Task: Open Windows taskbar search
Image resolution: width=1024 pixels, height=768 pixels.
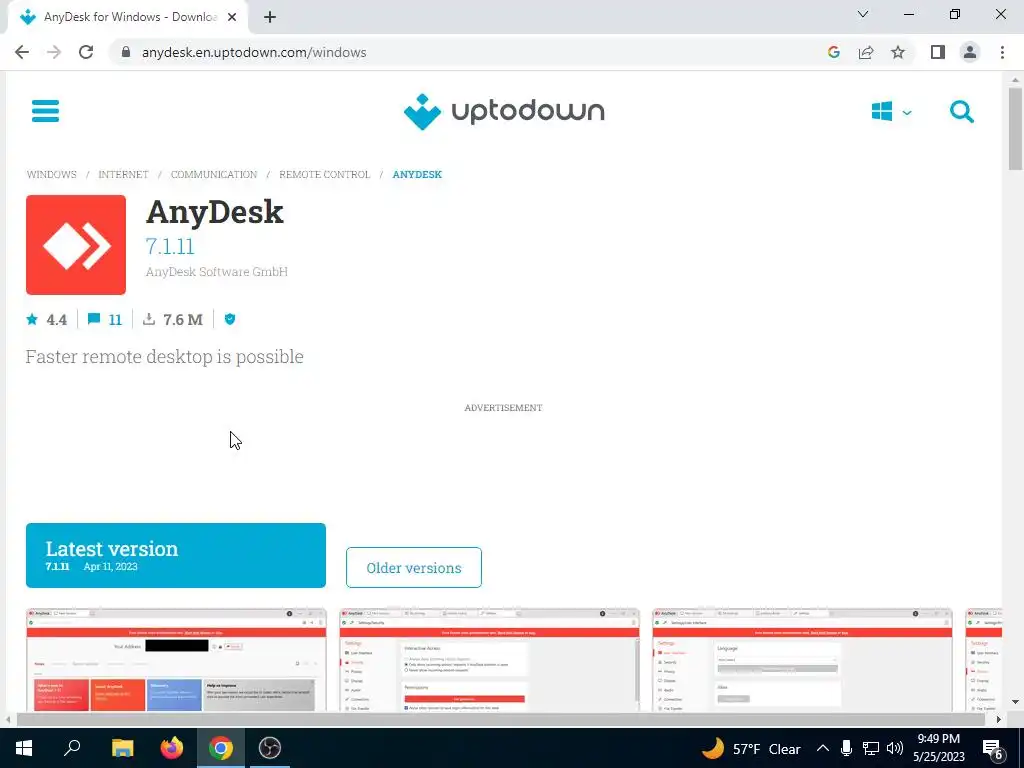Action: tap(72, 748)
